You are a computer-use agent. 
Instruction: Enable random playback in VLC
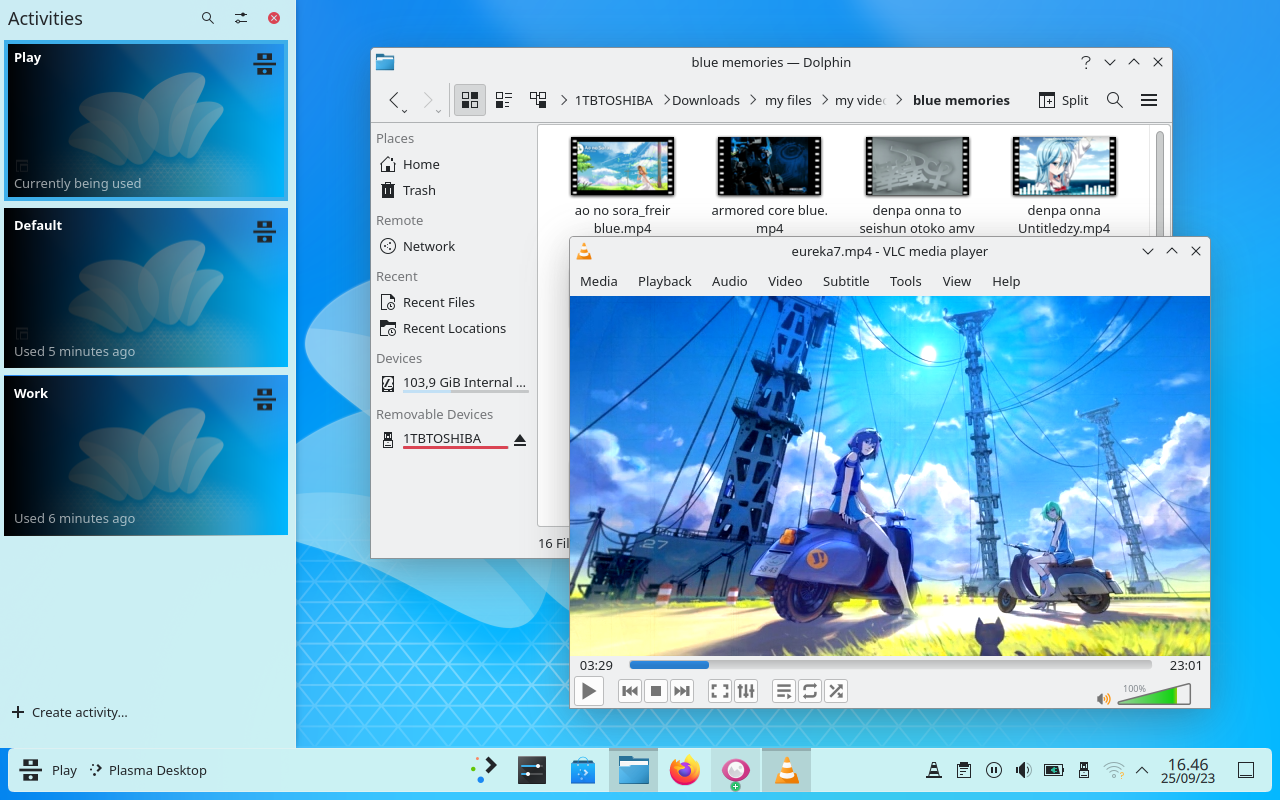[x=836, y=690]
